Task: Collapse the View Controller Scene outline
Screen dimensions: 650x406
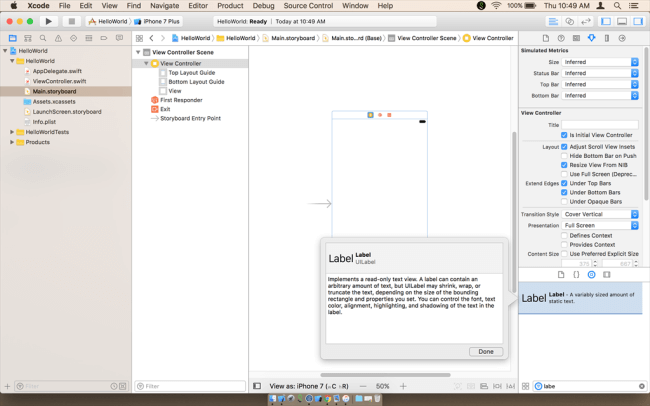Action: point(138,52)
